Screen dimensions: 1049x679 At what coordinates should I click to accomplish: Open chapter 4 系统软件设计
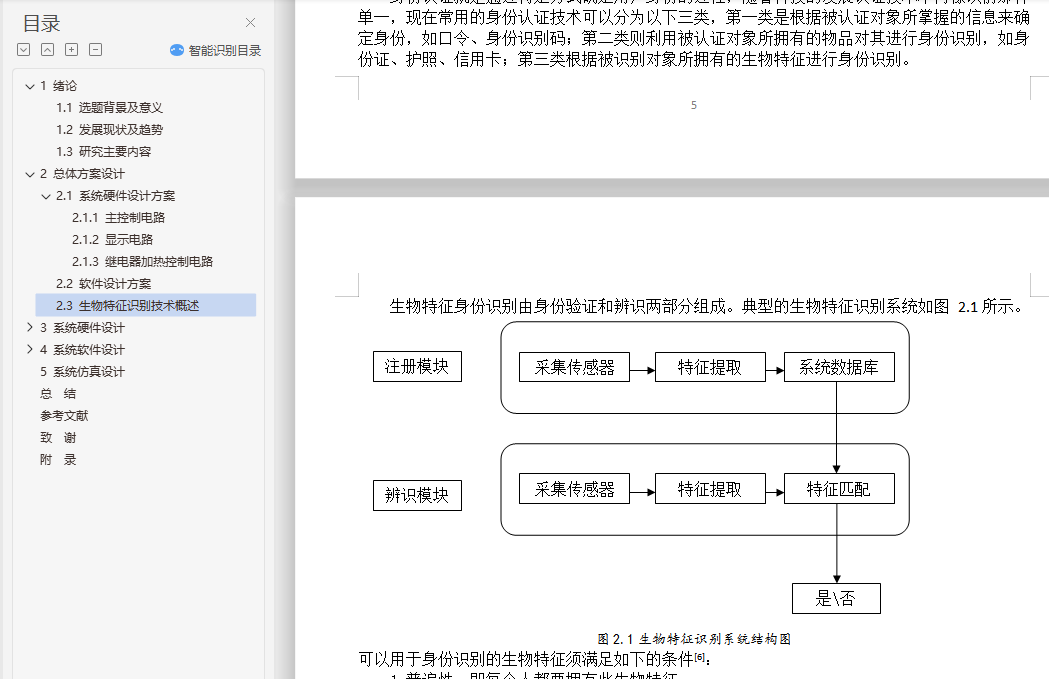(x=82, y=350)
